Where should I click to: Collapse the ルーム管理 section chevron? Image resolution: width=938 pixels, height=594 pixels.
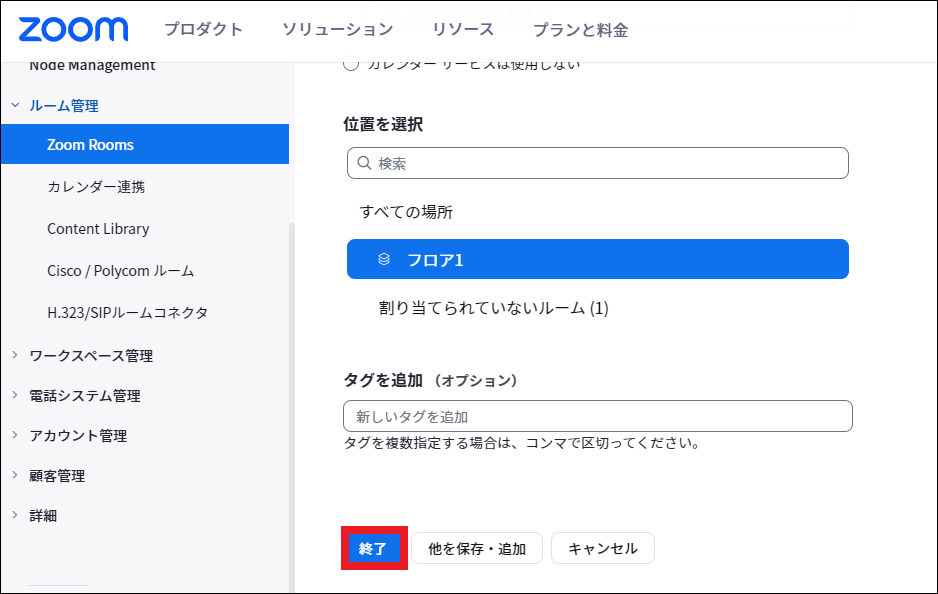(x=15, y=105)
